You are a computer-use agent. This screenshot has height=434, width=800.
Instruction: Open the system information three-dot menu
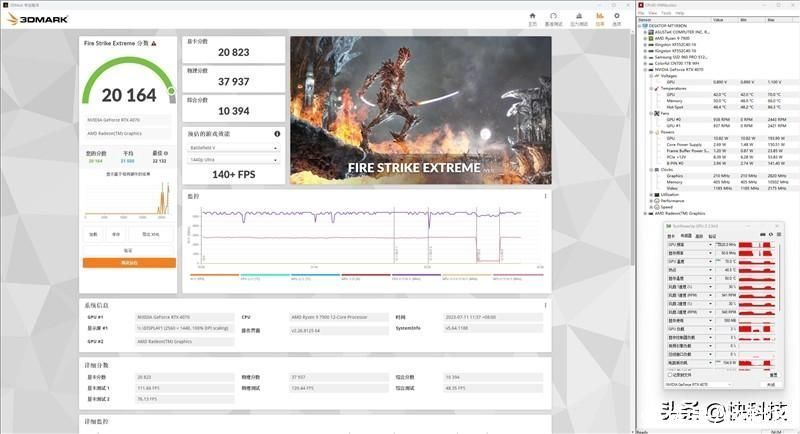(x=545, y=305)
